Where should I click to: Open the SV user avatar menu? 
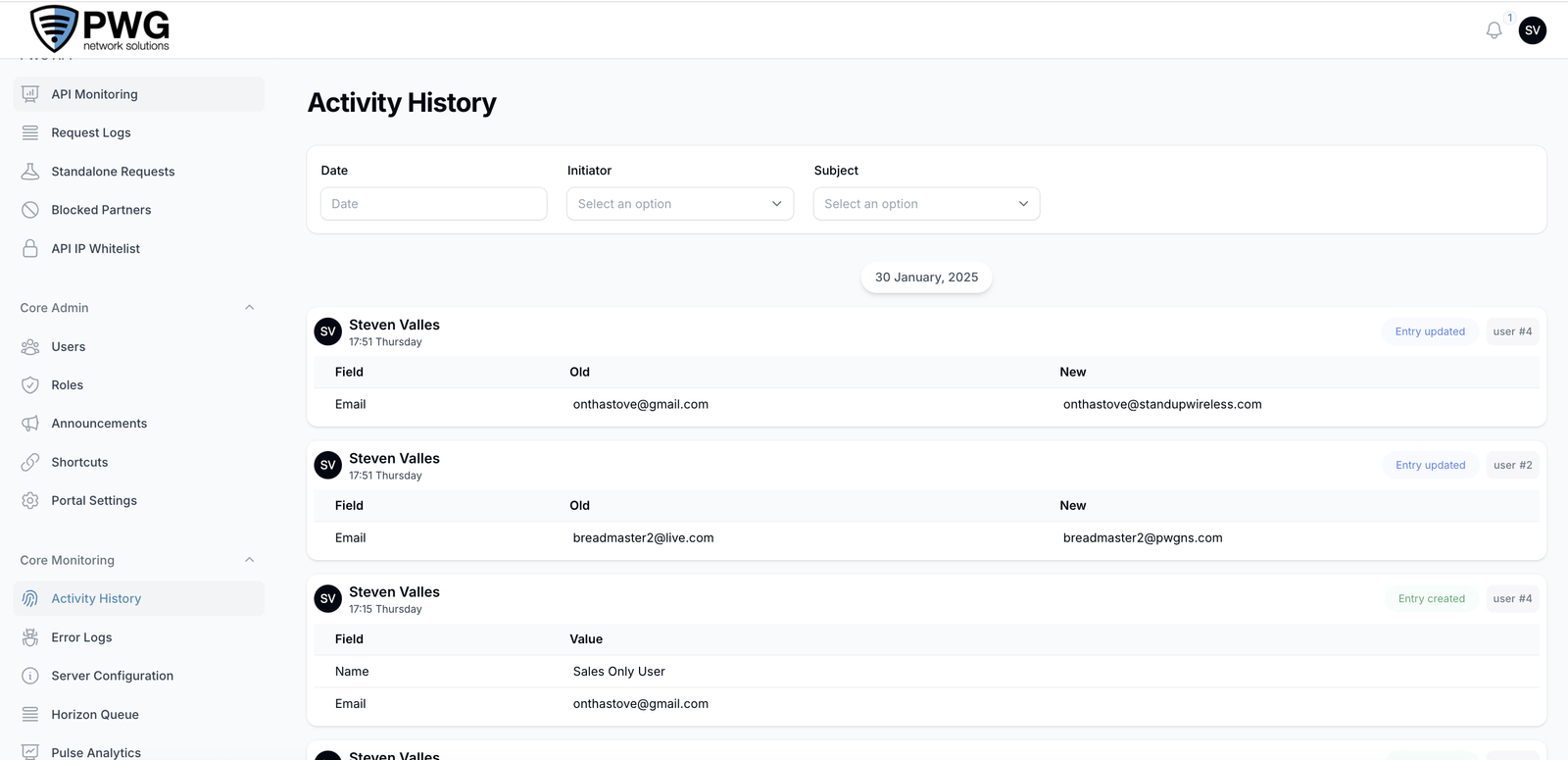click(1532, 30)
